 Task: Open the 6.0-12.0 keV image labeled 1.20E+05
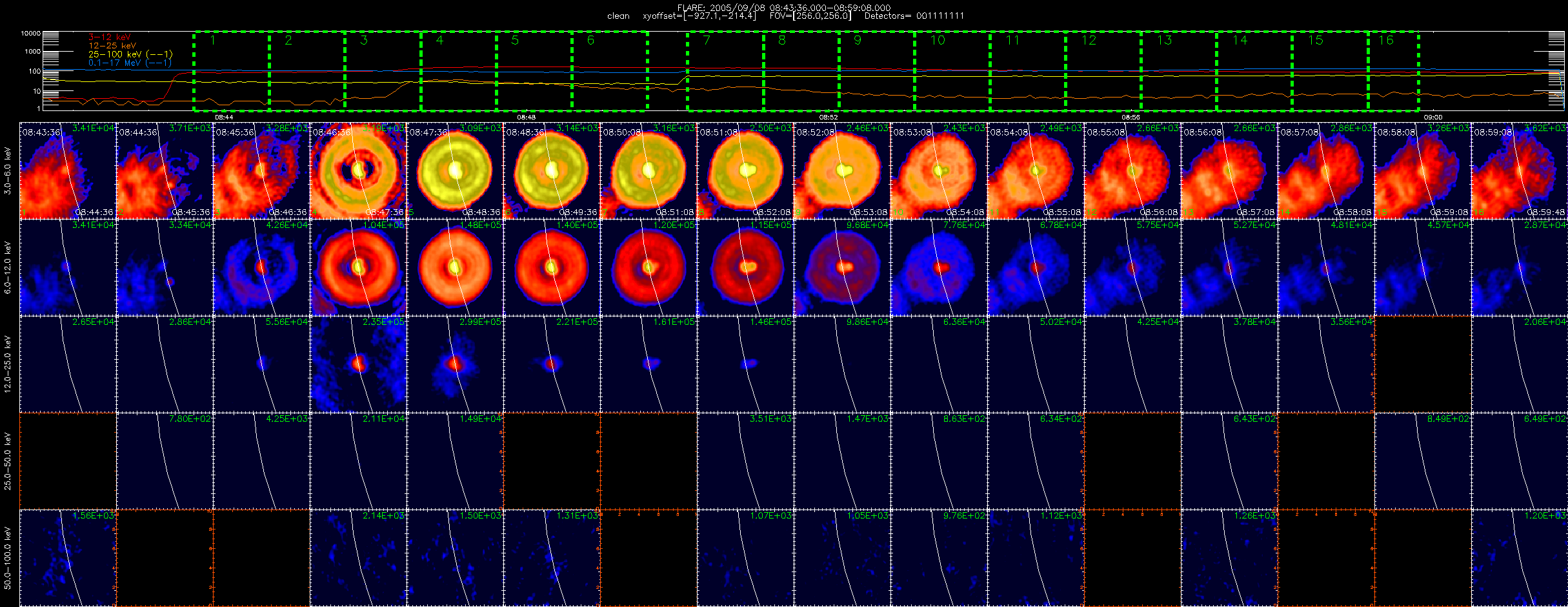(x=649, y=267)
